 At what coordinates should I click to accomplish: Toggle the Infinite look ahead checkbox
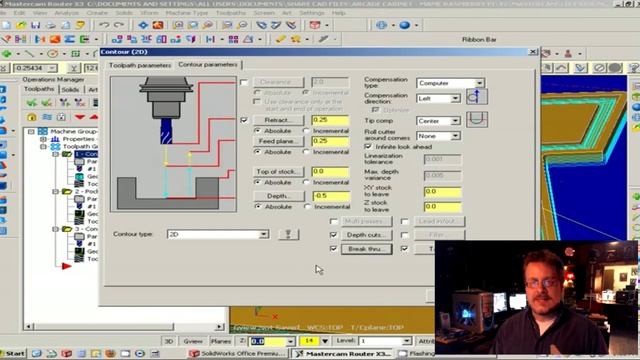point(368,147)
